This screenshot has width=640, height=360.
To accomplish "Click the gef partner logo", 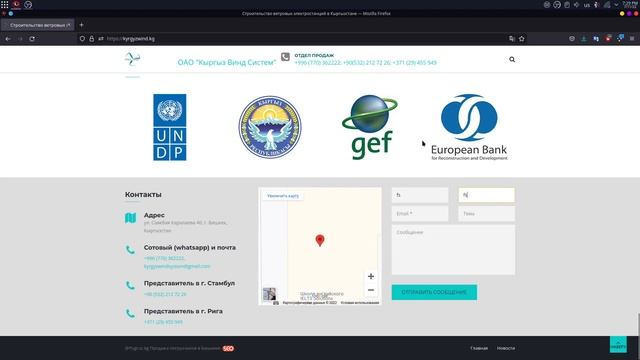I will (370, 127).
